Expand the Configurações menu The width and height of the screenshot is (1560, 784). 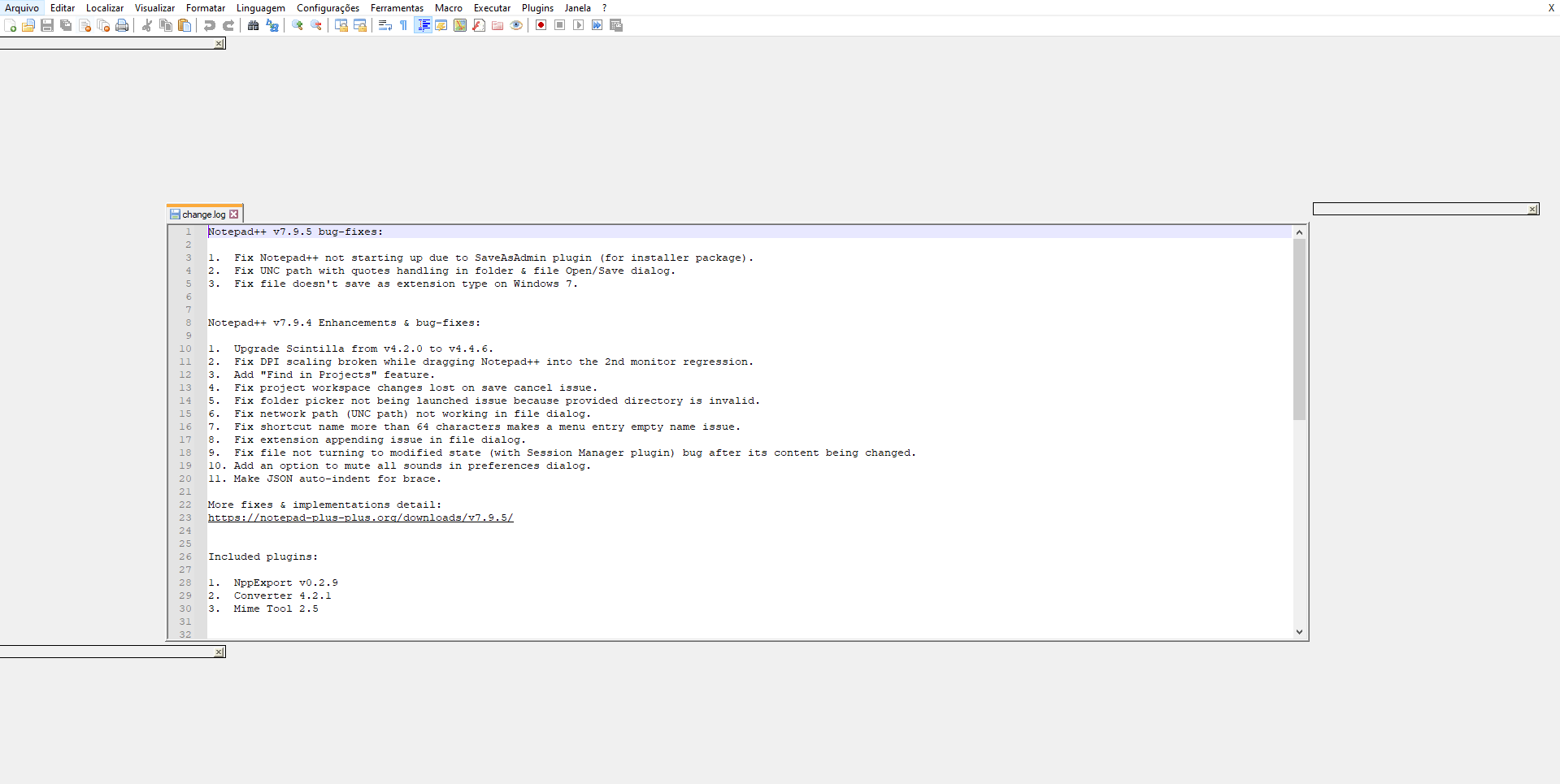(x=328, y=7)
